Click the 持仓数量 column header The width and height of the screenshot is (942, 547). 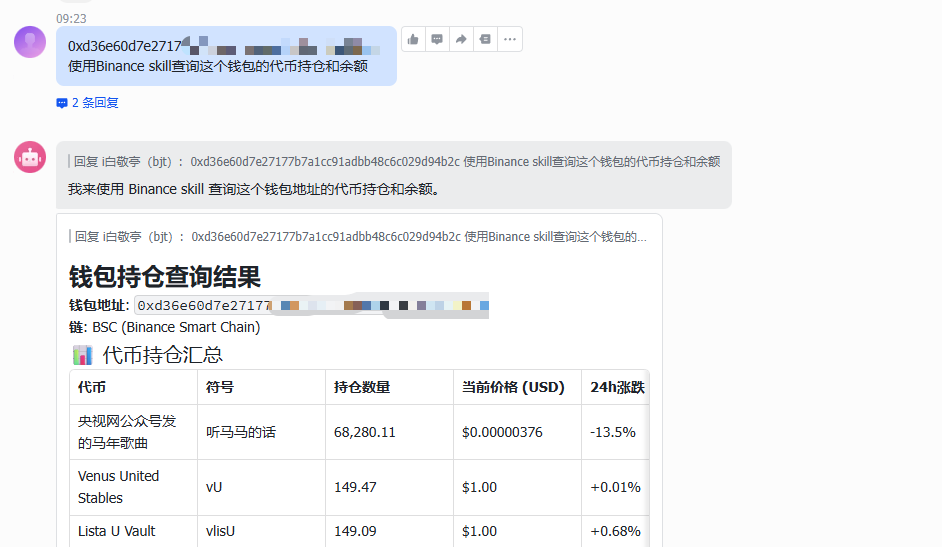click(362, 387)
